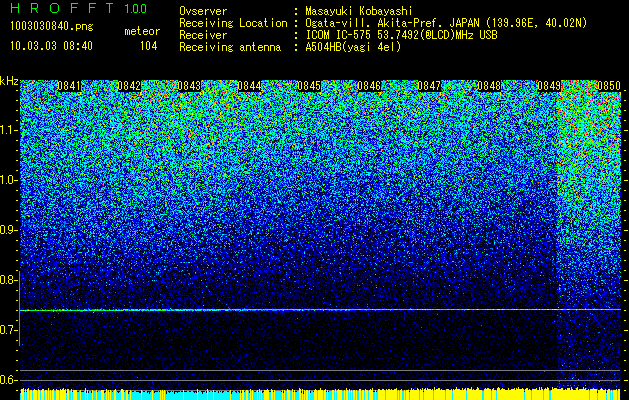Click the antenna A504HB(yagi 4el) text

click(x=353, y=47)
